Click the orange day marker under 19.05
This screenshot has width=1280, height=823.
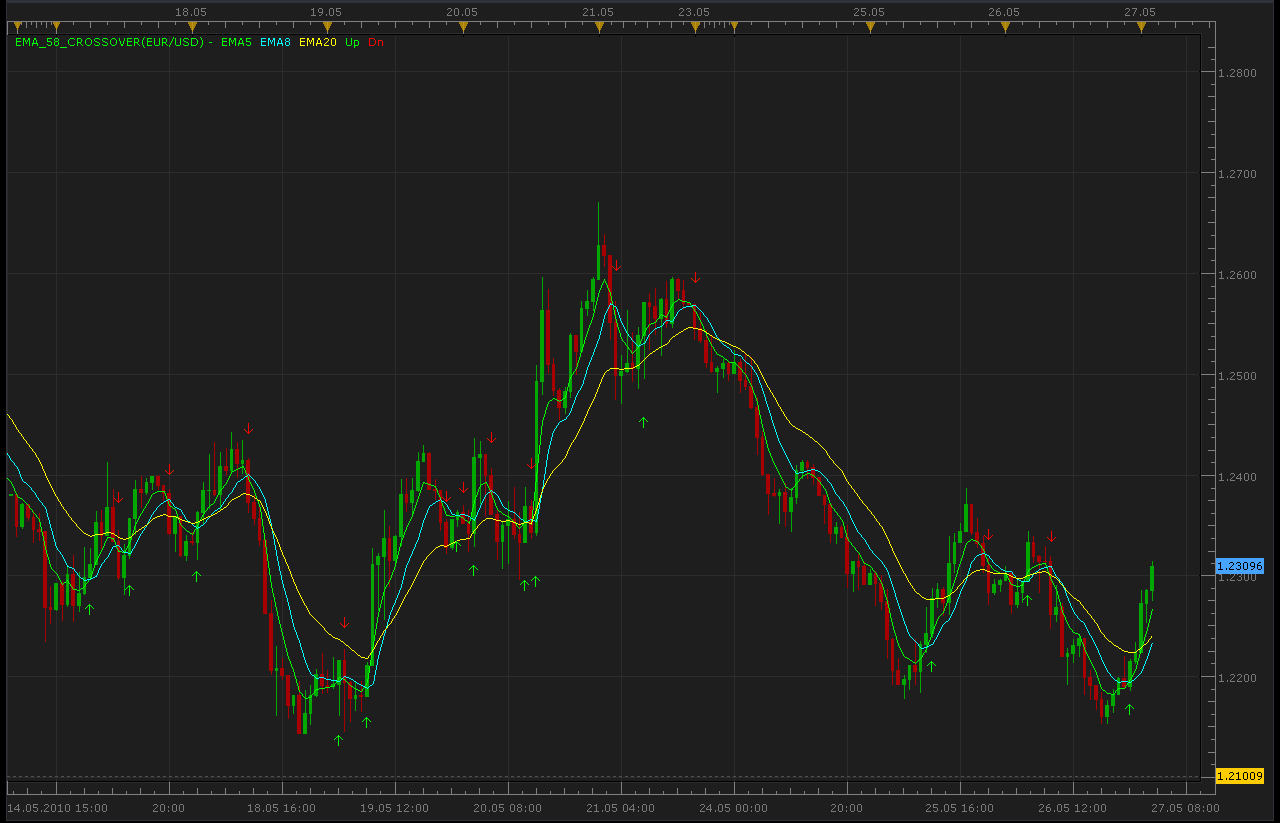point(327,27)
